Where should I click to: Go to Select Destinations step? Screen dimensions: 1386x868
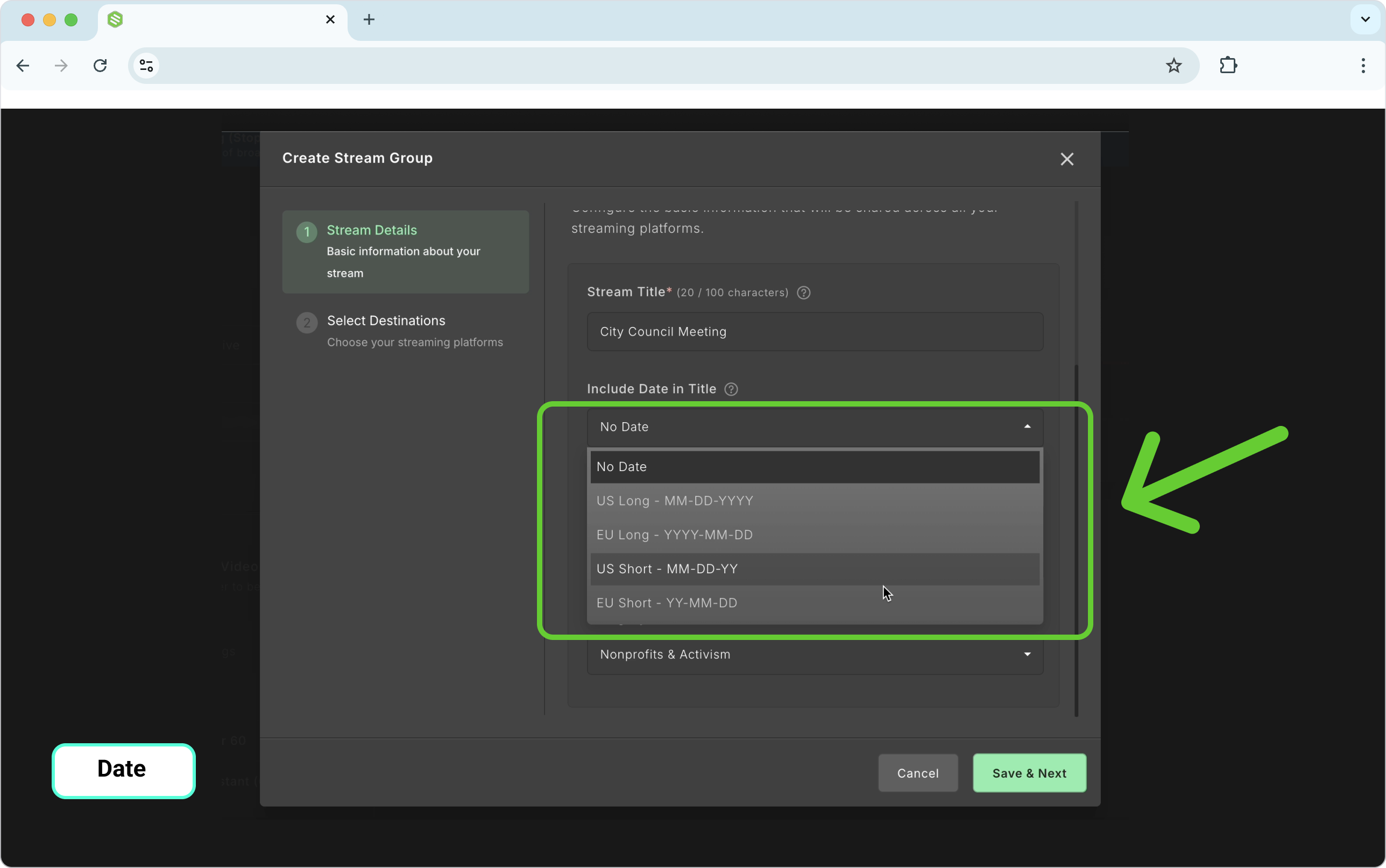click(x=405, y=331)
